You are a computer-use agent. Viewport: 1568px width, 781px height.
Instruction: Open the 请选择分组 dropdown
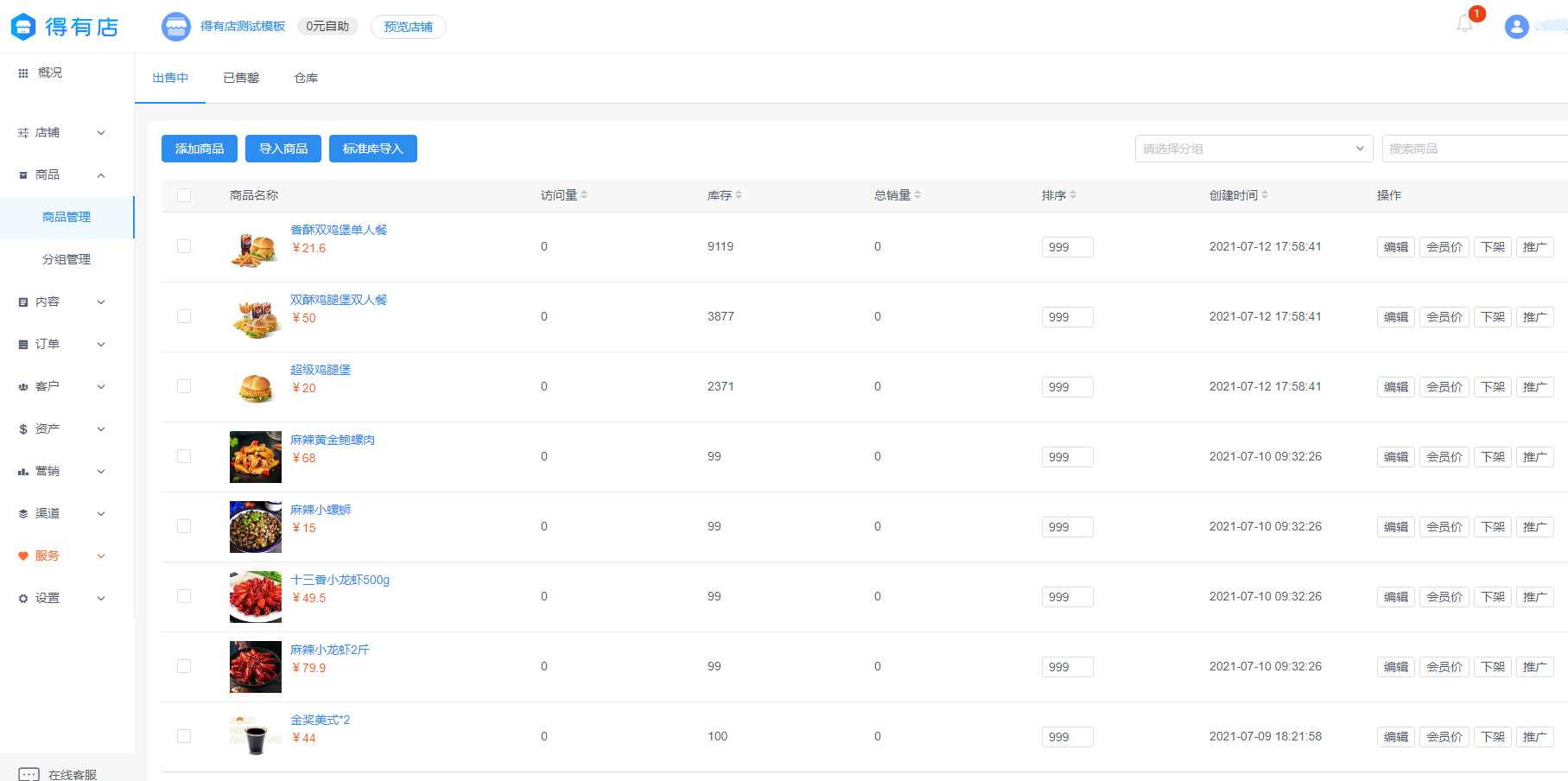point(1254,149)
